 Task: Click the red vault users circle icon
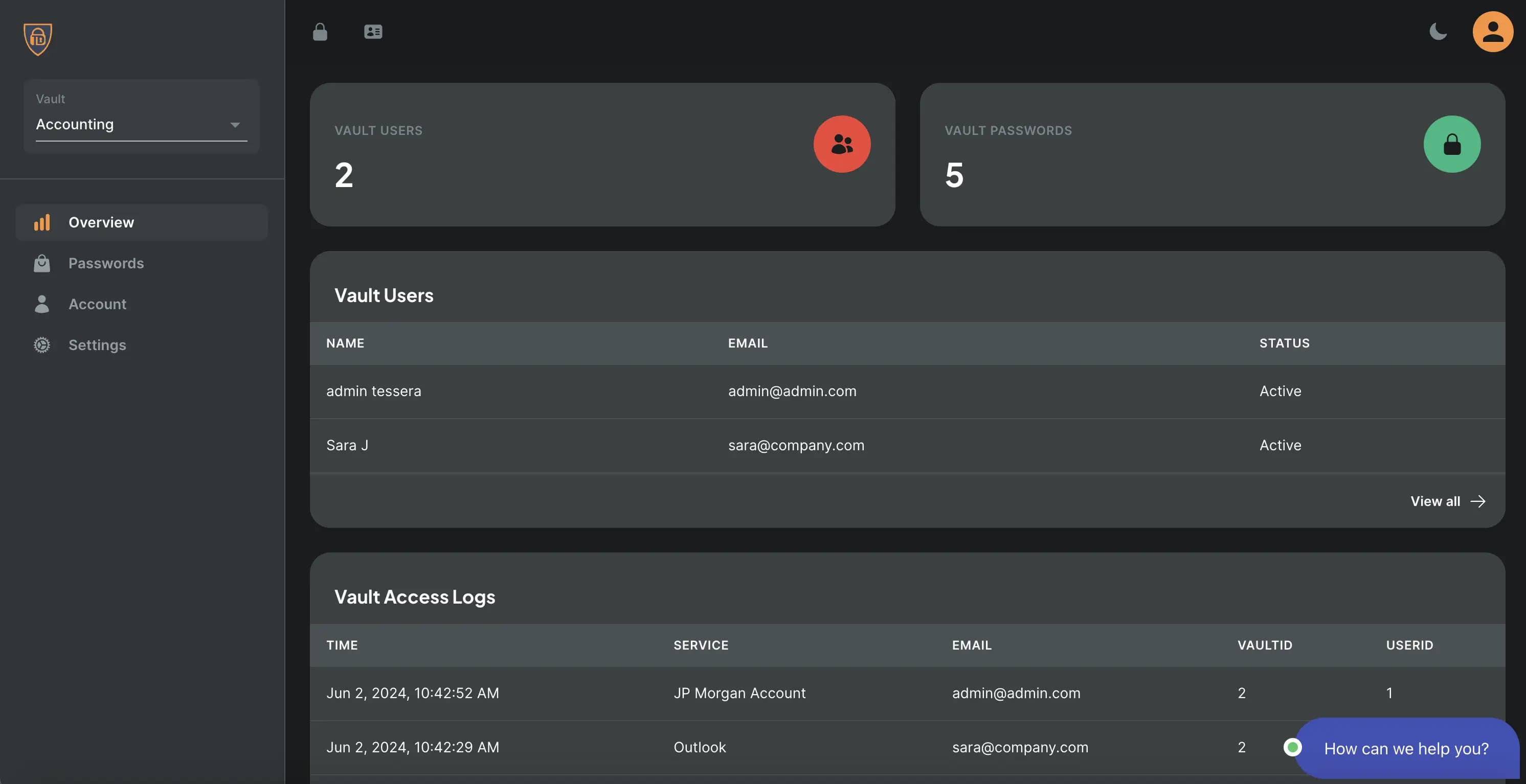click(841, 144)
